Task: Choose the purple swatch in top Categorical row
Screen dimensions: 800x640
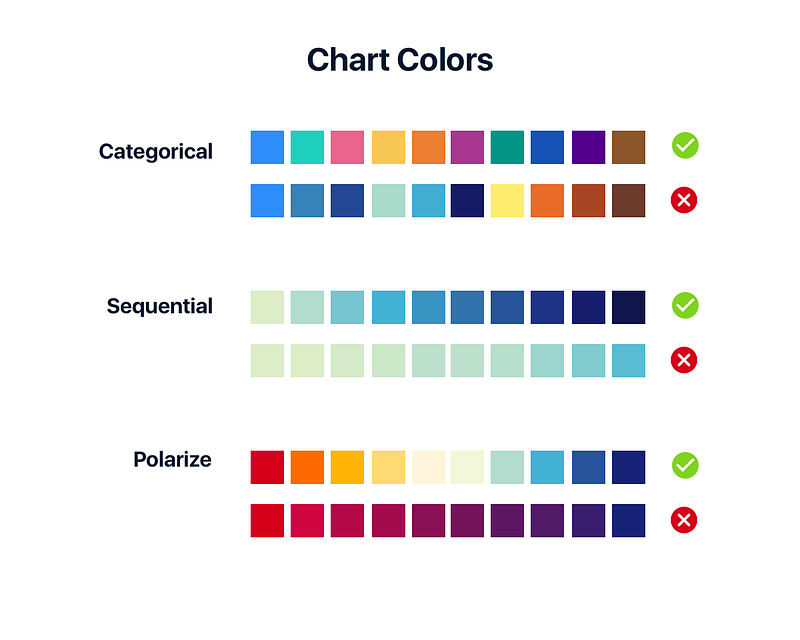Action: [x=588, y=147]
